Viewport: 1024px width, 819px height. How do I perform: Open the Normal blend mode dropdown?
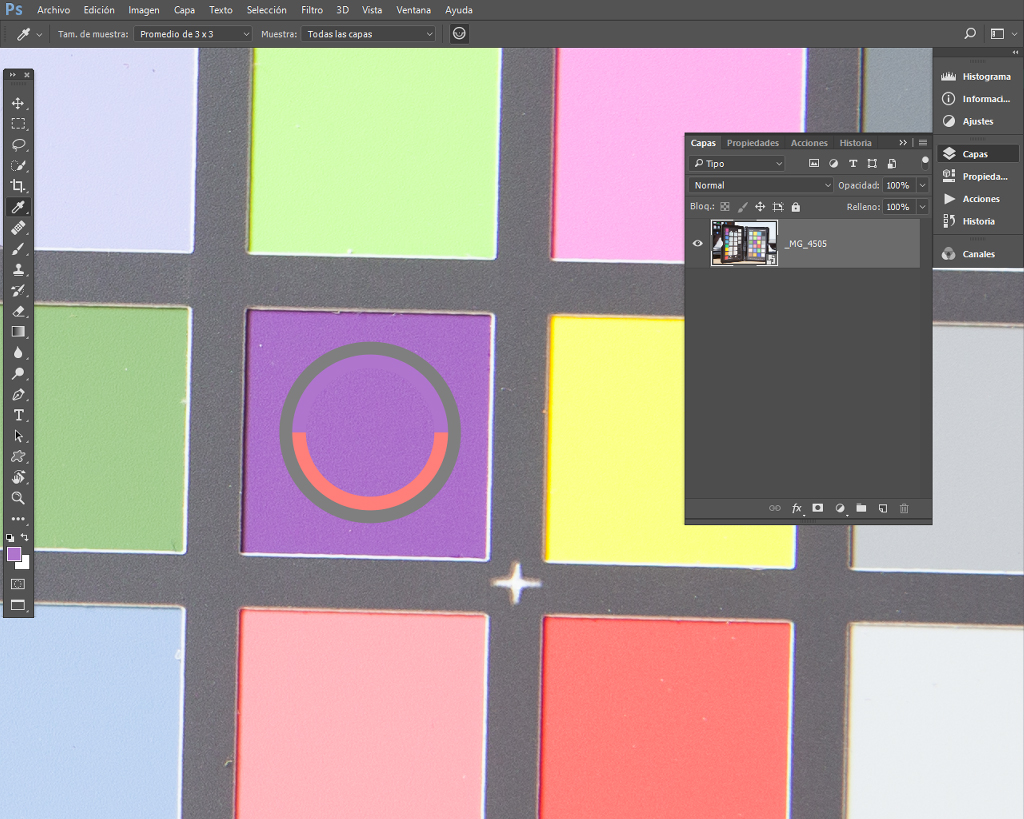tap(761, 185)
